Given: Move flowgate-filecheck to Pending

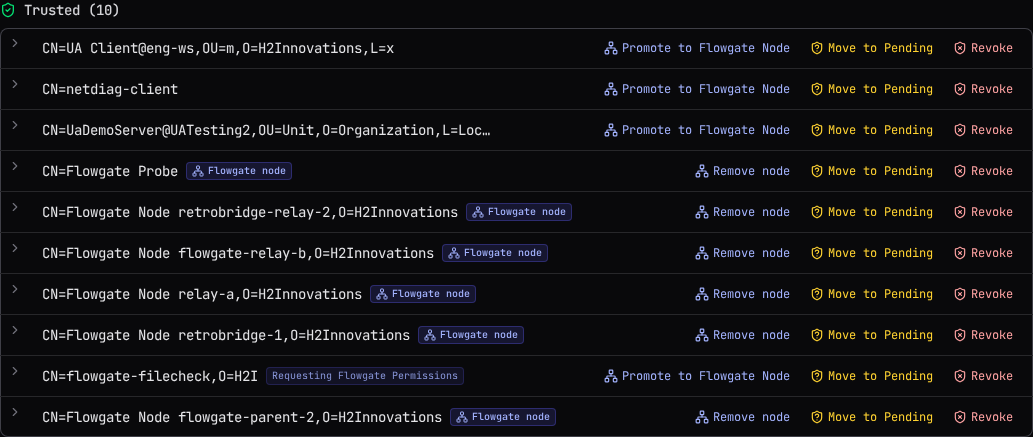Looking at the screenshot, I should click(x=872, y=376).
